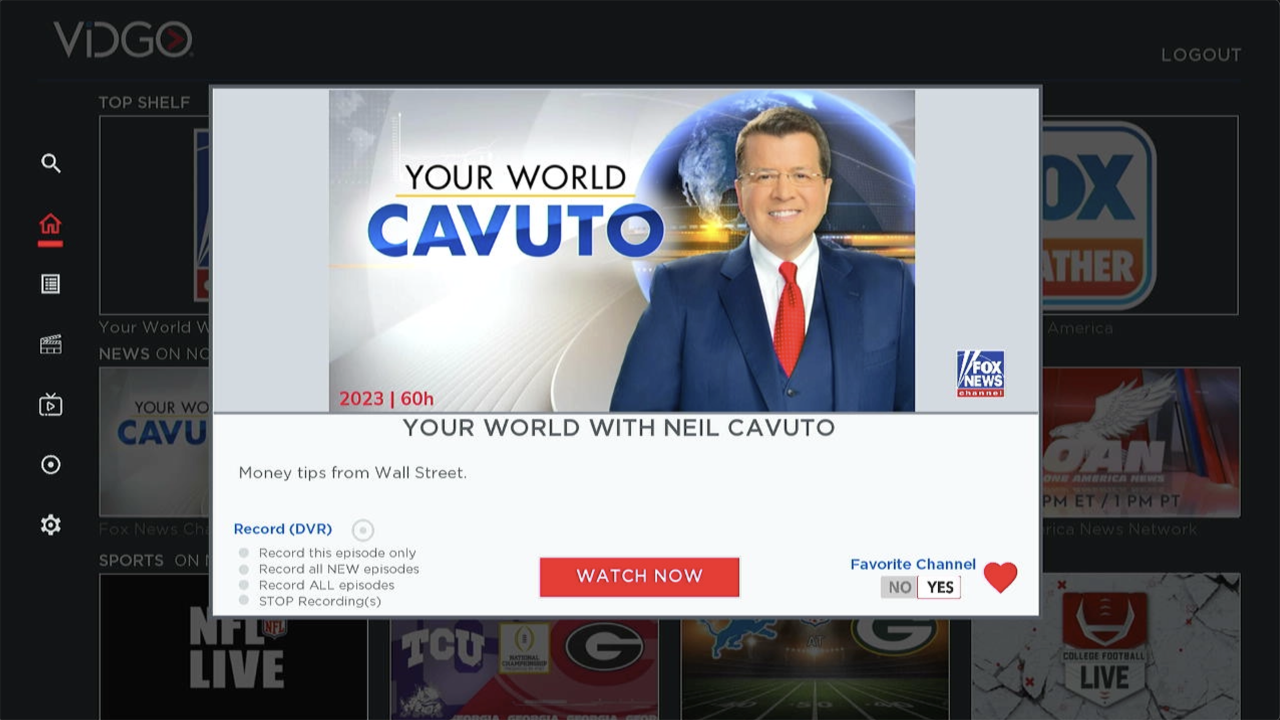
Task: Select Record all NEW episodes
Action: [x=329, y=569]
